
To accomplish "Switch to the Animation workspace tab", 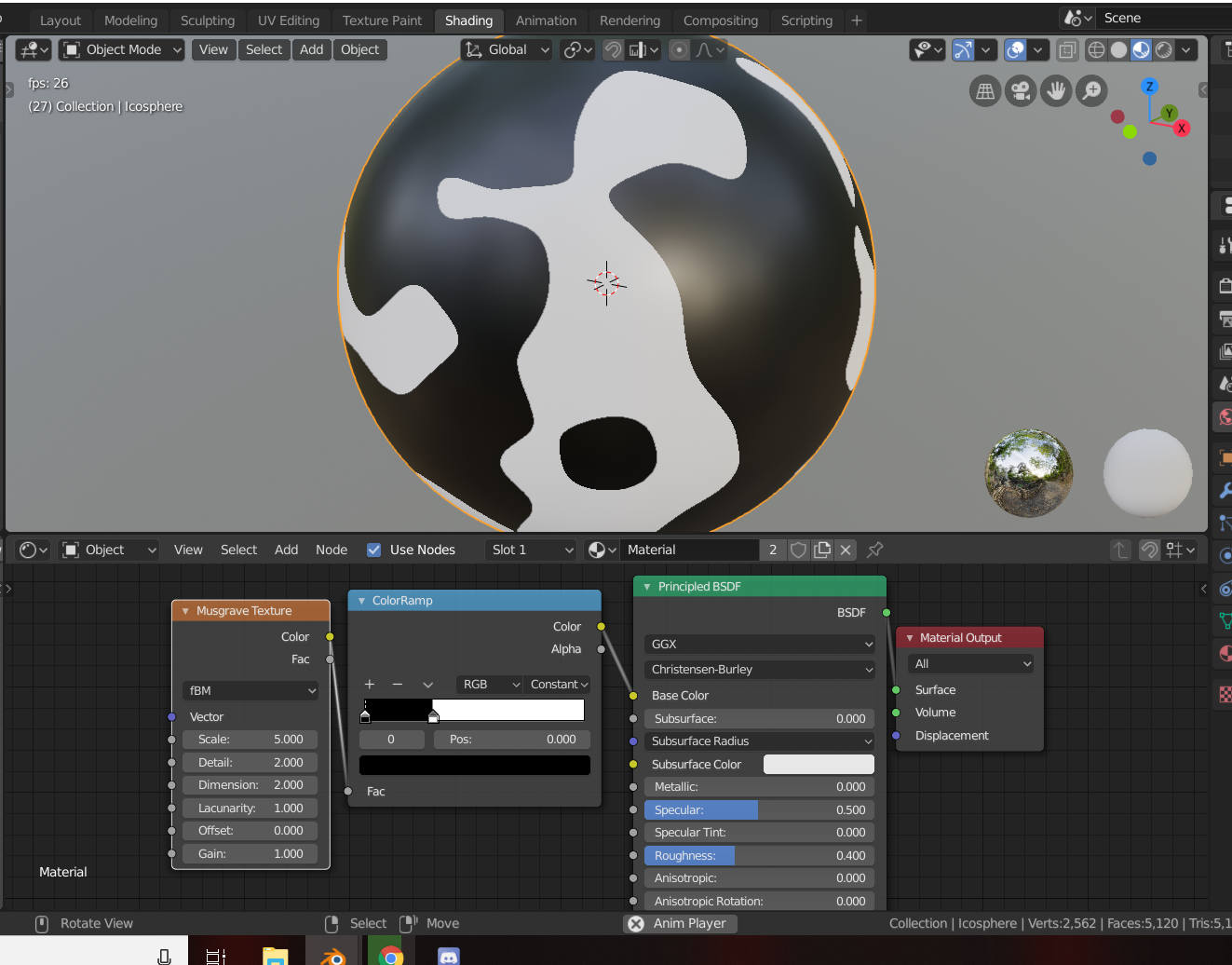I will (546, 20).
